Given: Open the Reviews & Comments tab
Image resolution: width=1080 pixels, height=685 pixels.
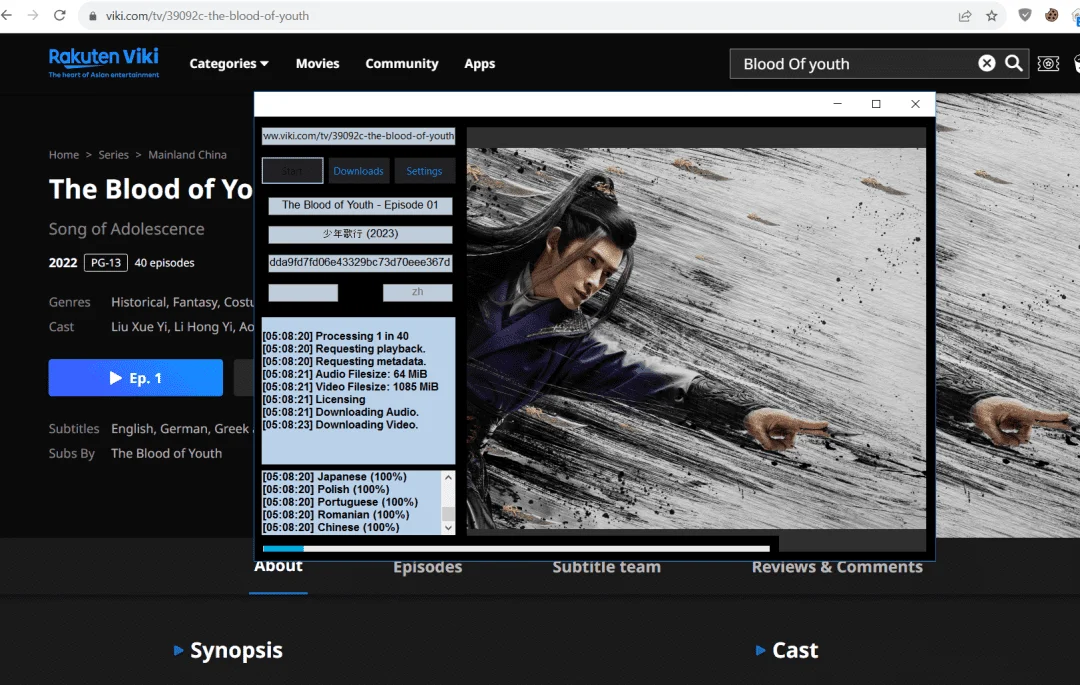Looking at the screenshot, I should click(837, 569).
